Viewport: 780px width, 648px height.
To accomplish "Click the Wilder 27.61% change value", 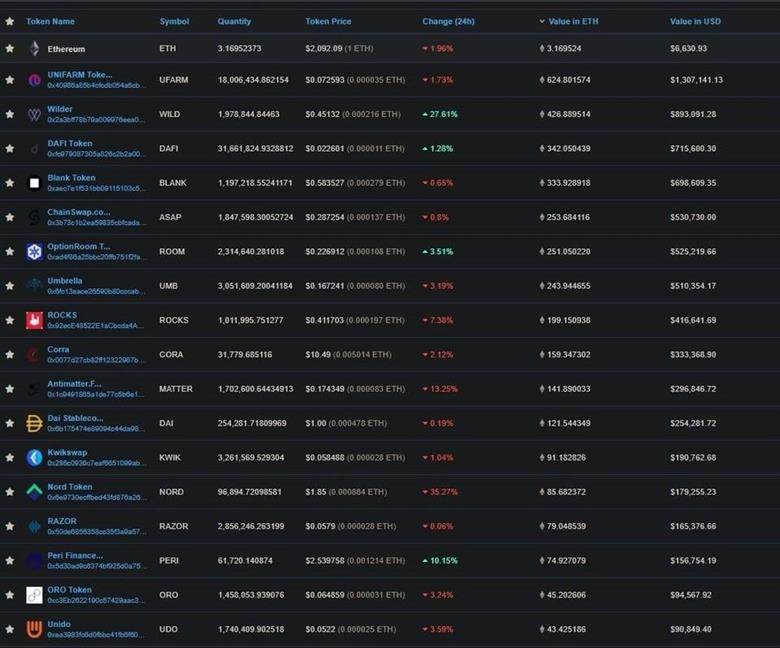I will [440, 114].
